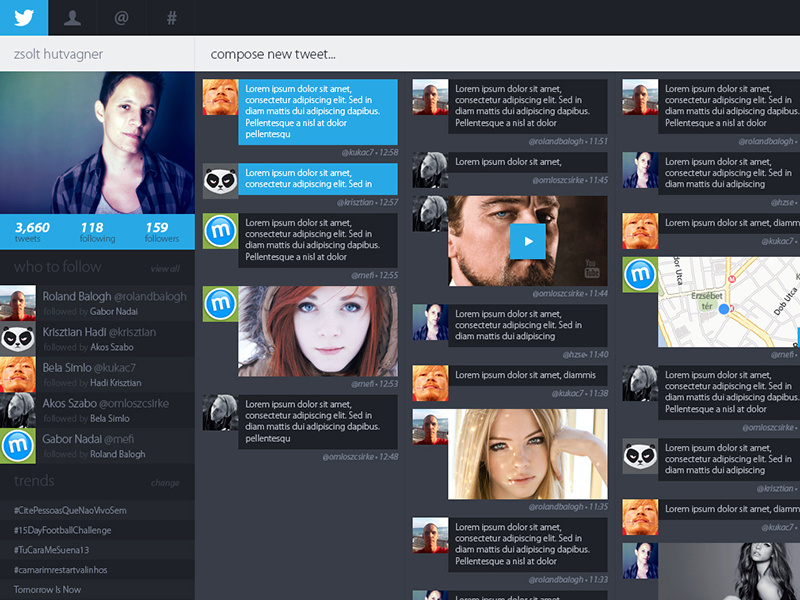This screenshot has height=600, width=800.
Task: Click avatar of the 11:45 @omloszcsirke tweet
Action: click(430, 170)
